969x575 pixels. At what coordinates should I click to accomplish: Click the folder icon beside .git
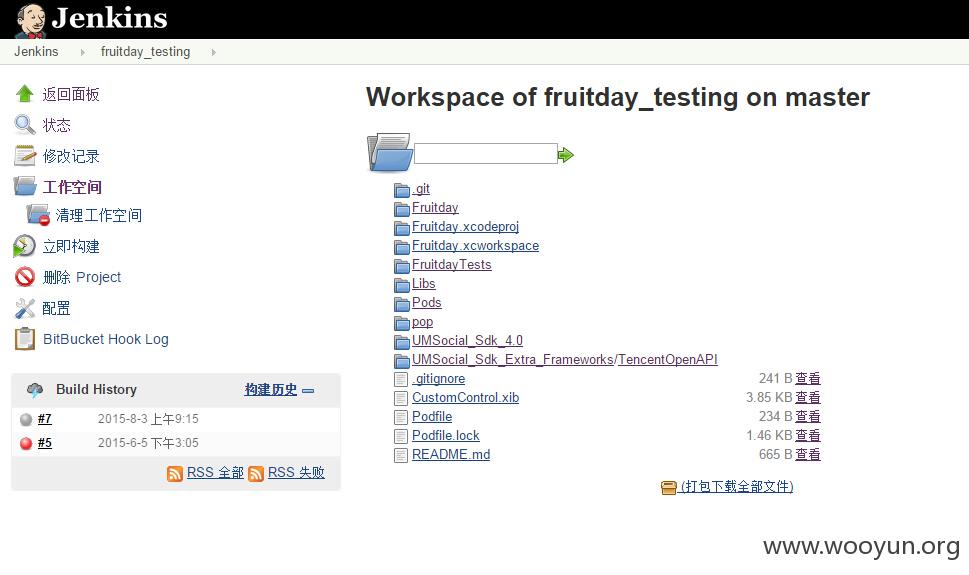[402, 189]
